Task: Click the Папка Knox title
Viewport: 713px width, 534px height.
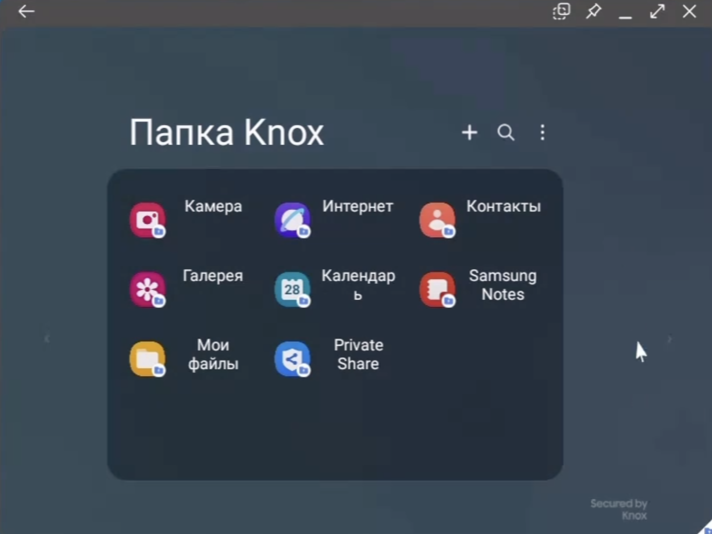Action: point(226,133)
